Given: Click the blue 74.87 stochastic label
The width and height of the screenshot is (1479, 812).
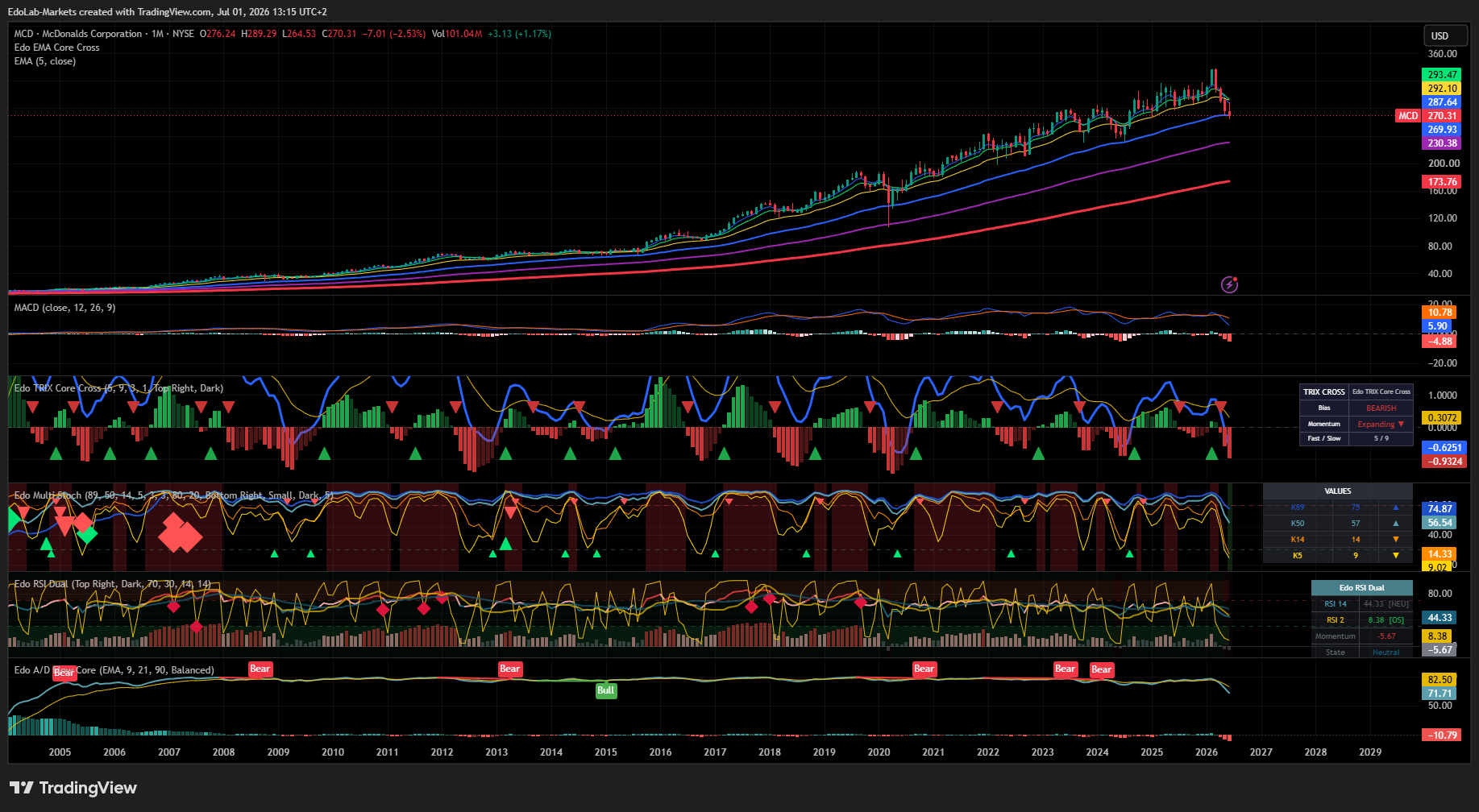Looking at the screenshot, I should click(1440, 509).
